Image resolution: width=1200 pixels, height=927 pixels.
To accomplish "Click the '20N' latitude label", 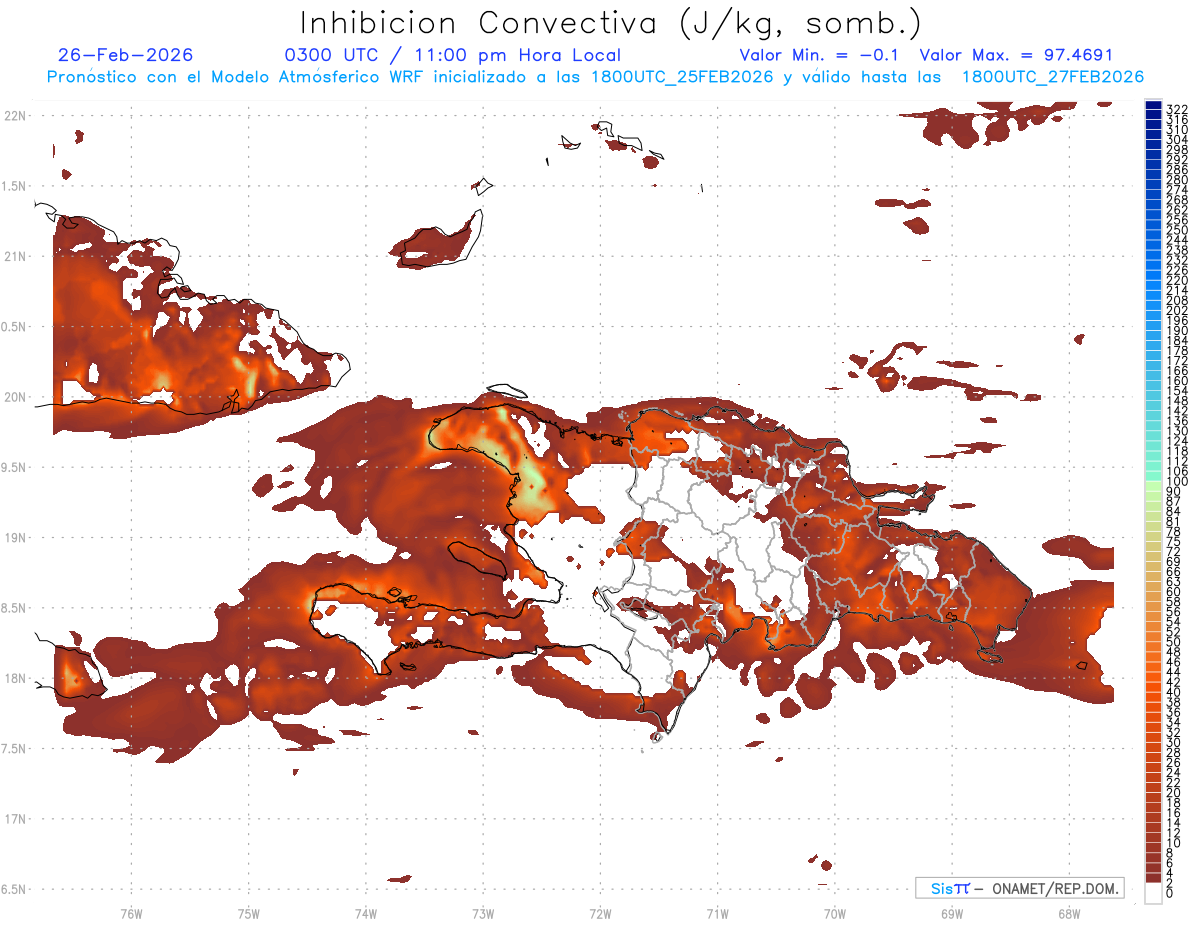I will [15, 397].
